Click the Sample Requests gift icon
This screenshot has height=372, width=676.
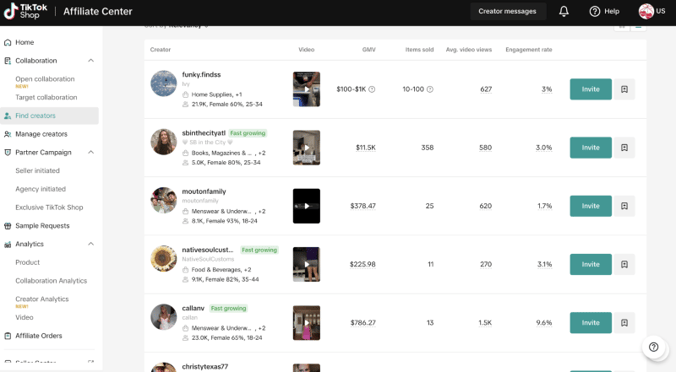click(7, 226)
